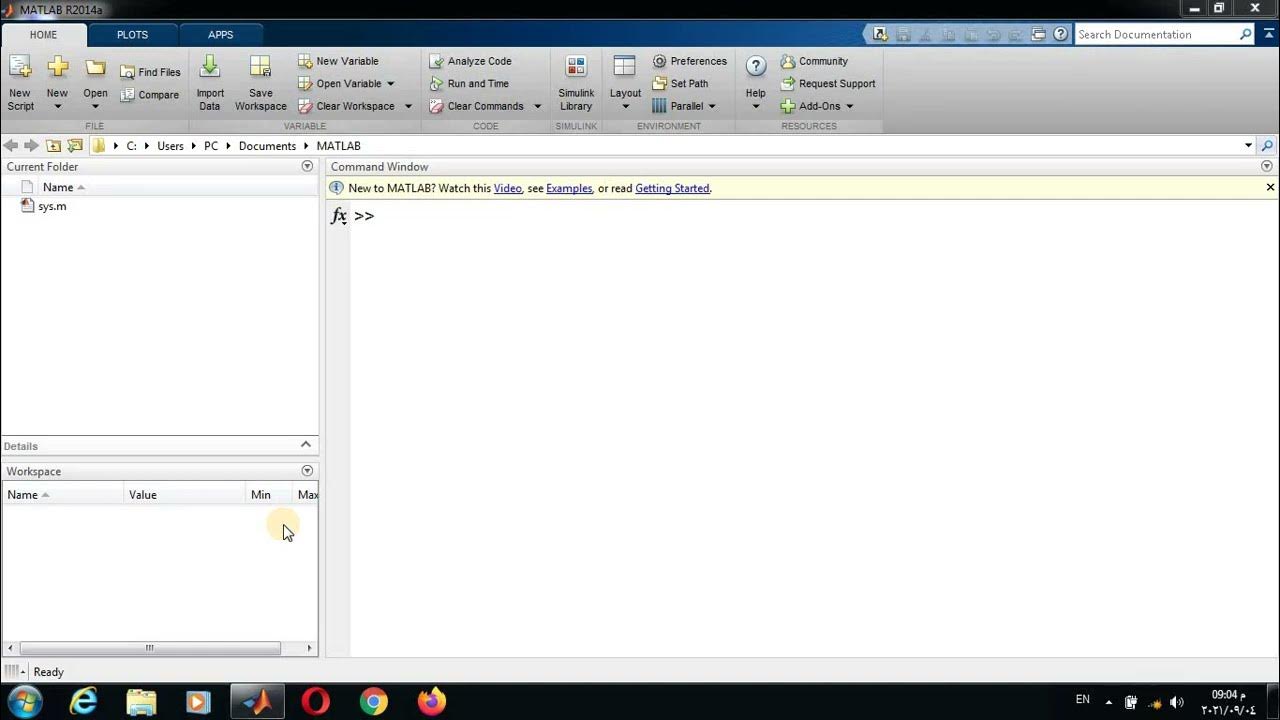Click the switch windows quick access icon

[1039, 34]
